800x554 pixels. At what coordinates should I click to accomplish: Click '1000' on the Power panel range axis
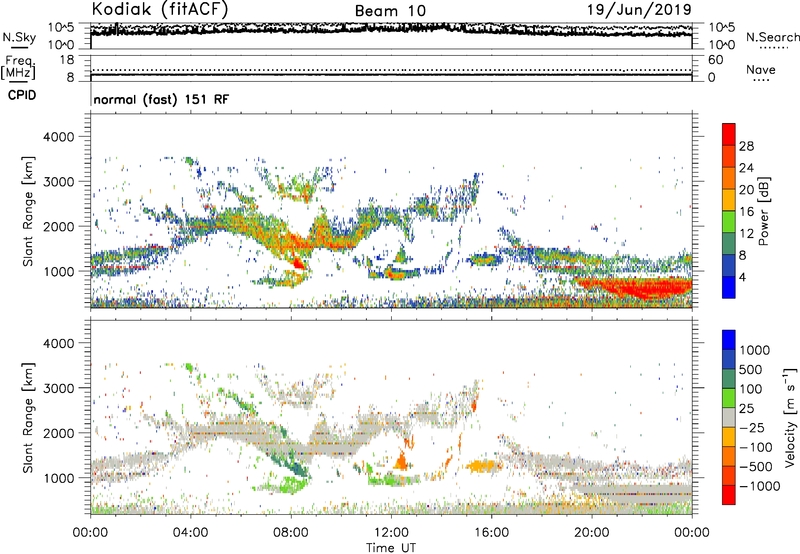(x=59, y=271)
